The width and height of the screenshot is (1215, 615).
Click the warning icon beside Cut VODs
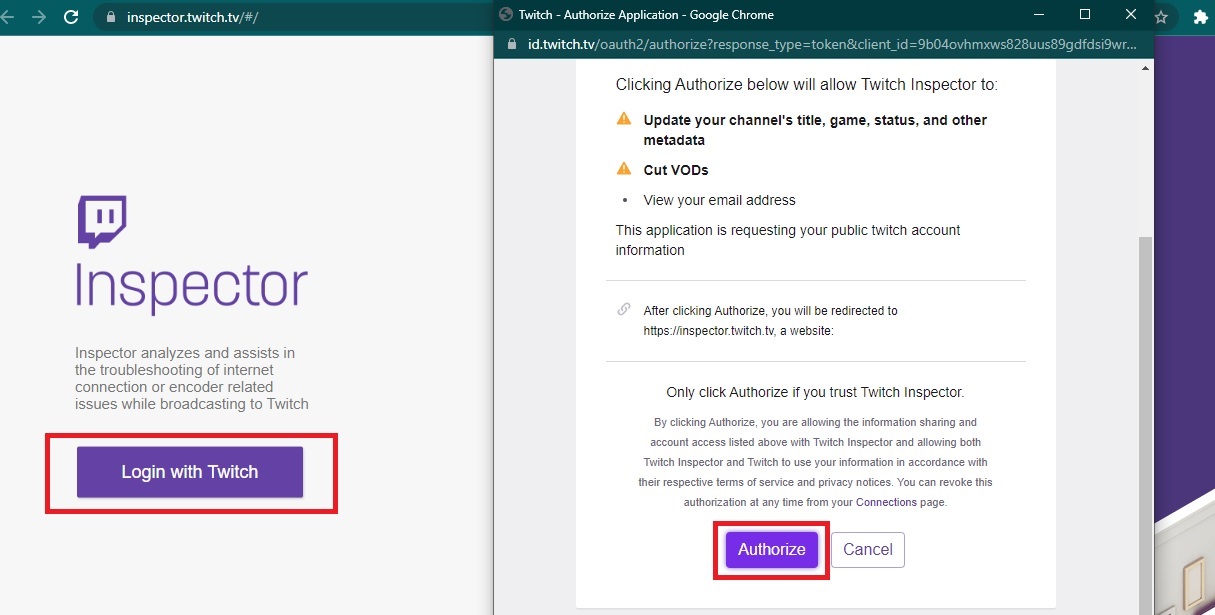pos(624,168)
